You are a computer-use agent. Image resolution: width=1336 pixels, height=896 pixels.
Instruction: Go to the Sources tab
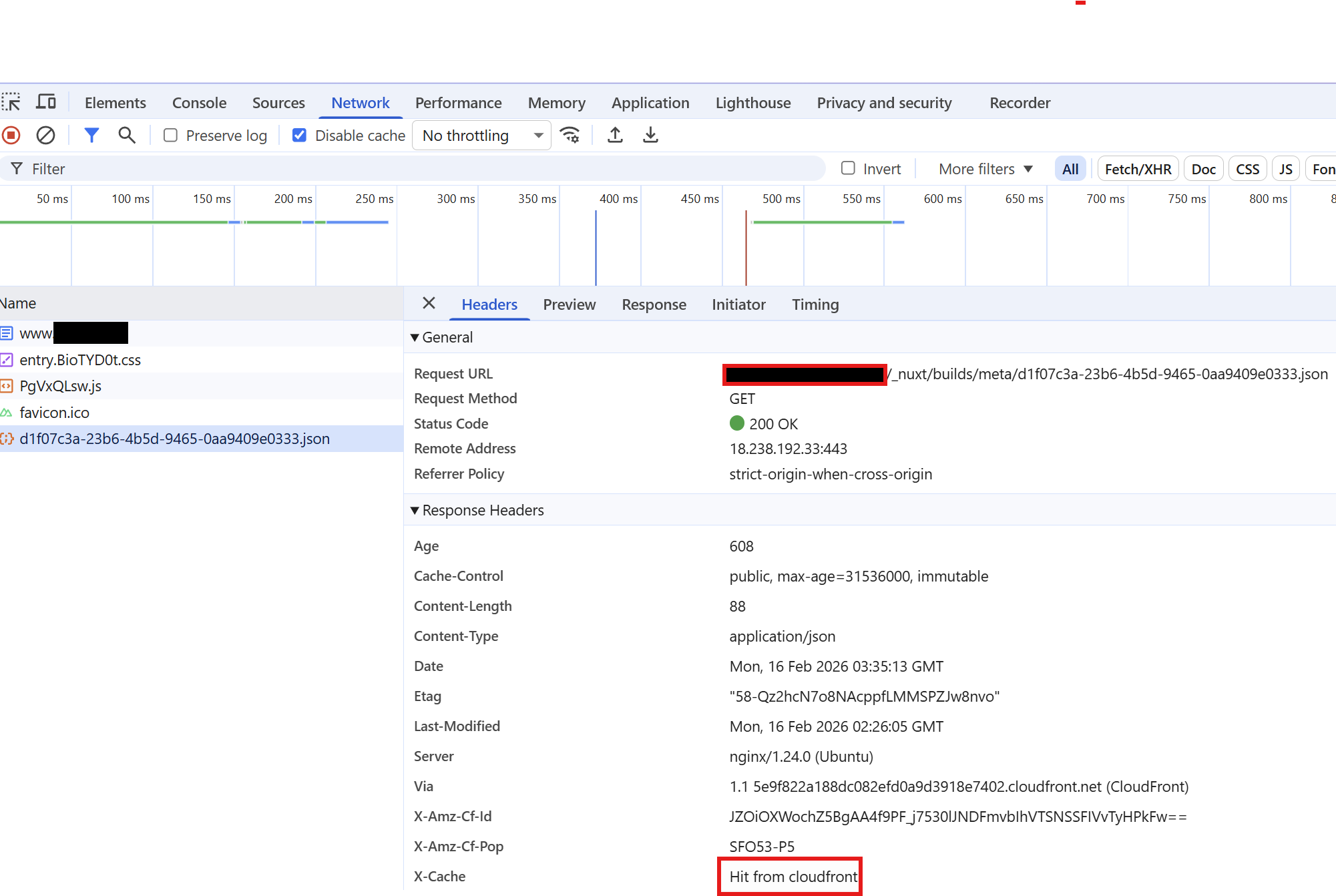(278, 103)
